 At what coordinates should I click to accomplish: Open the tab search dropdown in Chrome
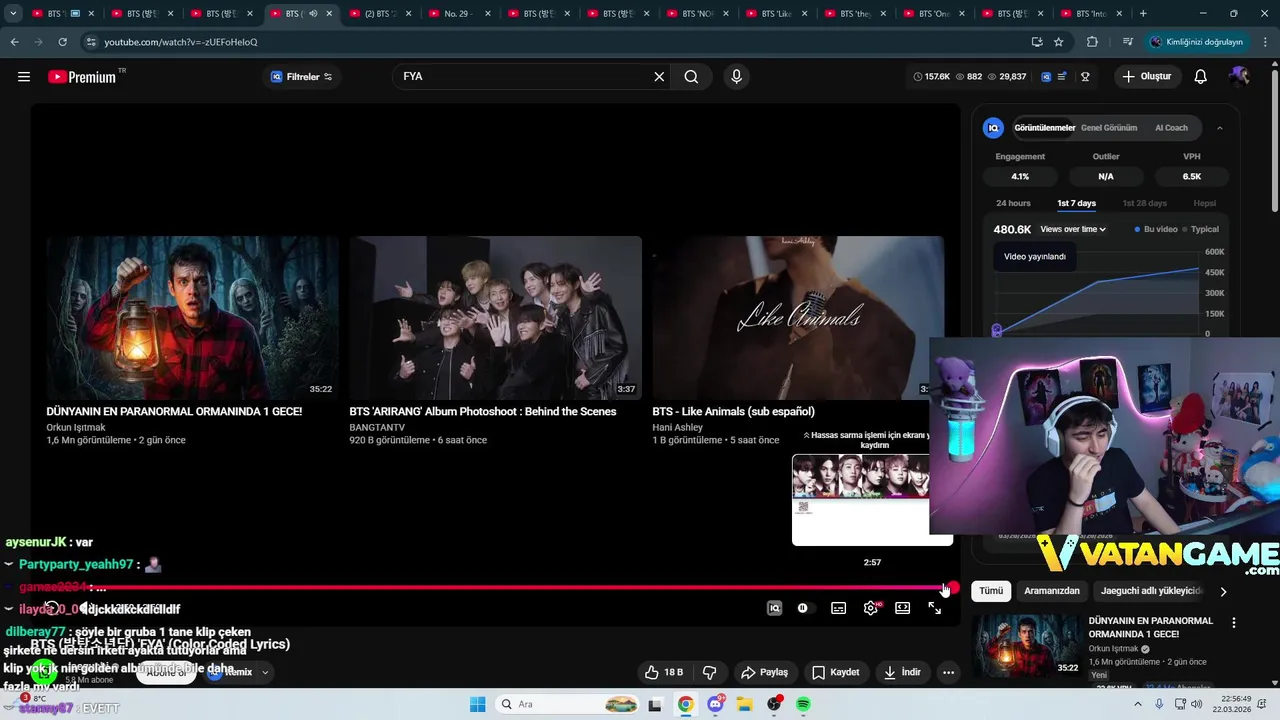click(13, 14)
